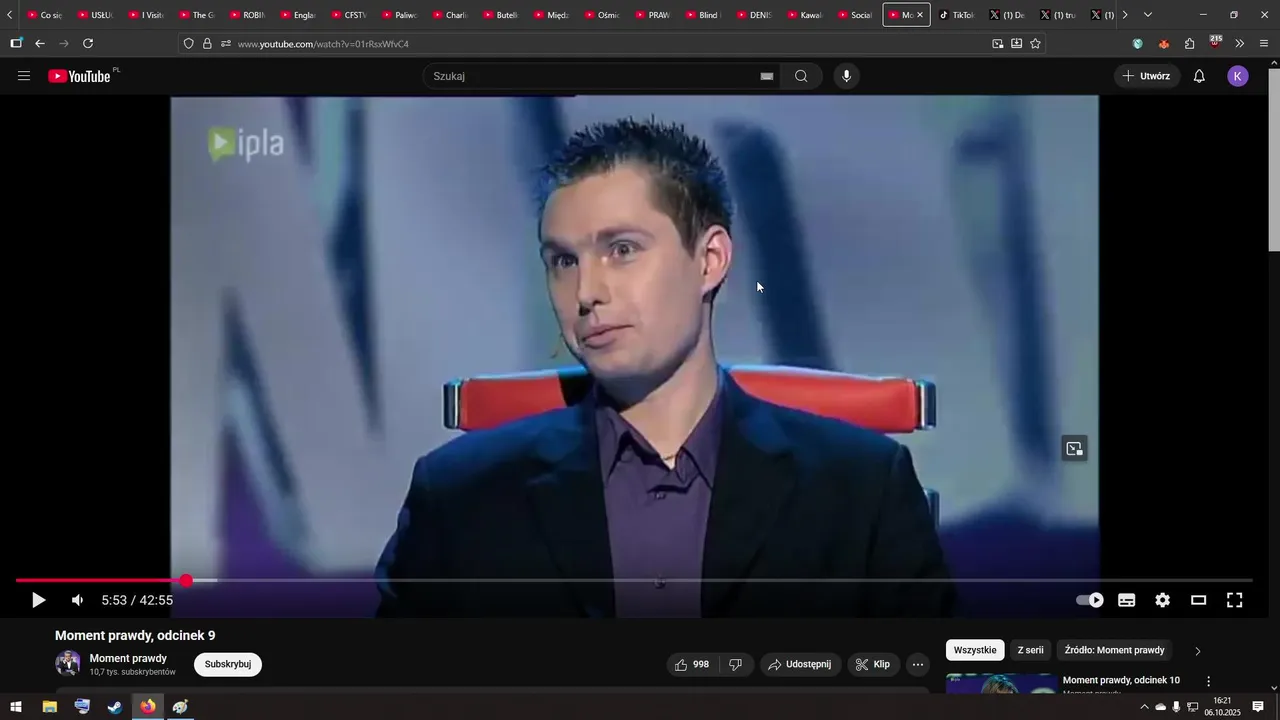Close the active YouTube tab
The image size is (1280, 720).
(920, 15)
